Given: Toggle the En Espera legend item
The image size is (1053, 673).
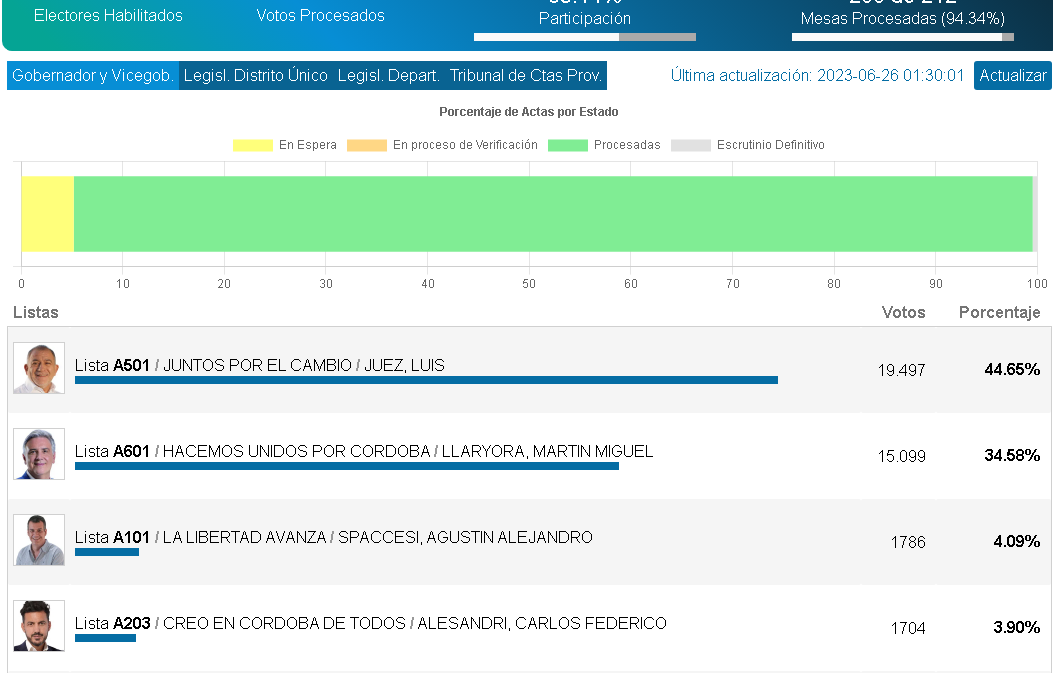Looking at the screenshot, I should coord(285,145).
